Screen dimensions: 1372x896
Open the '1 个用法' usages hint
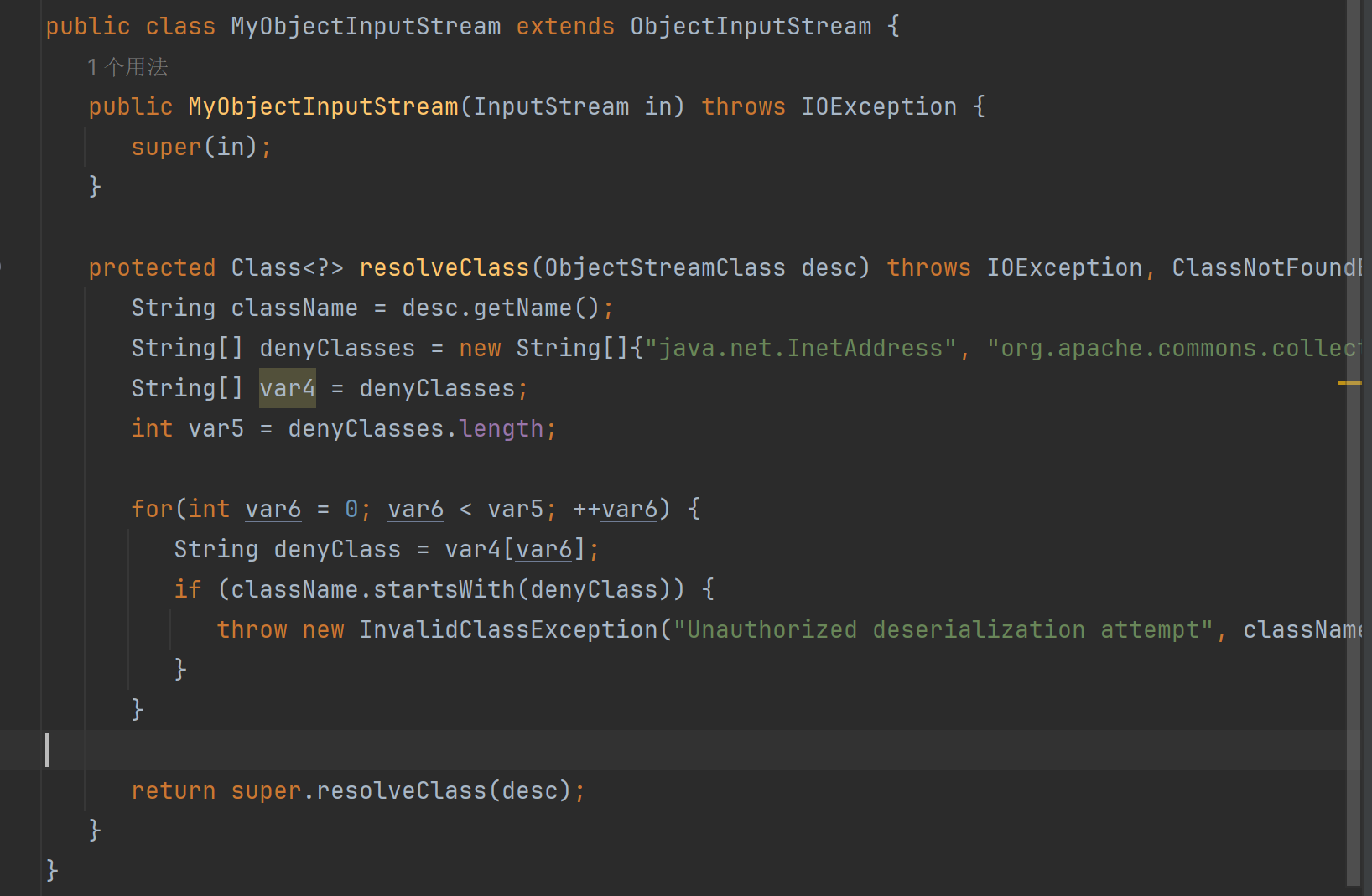pos(127,67)
